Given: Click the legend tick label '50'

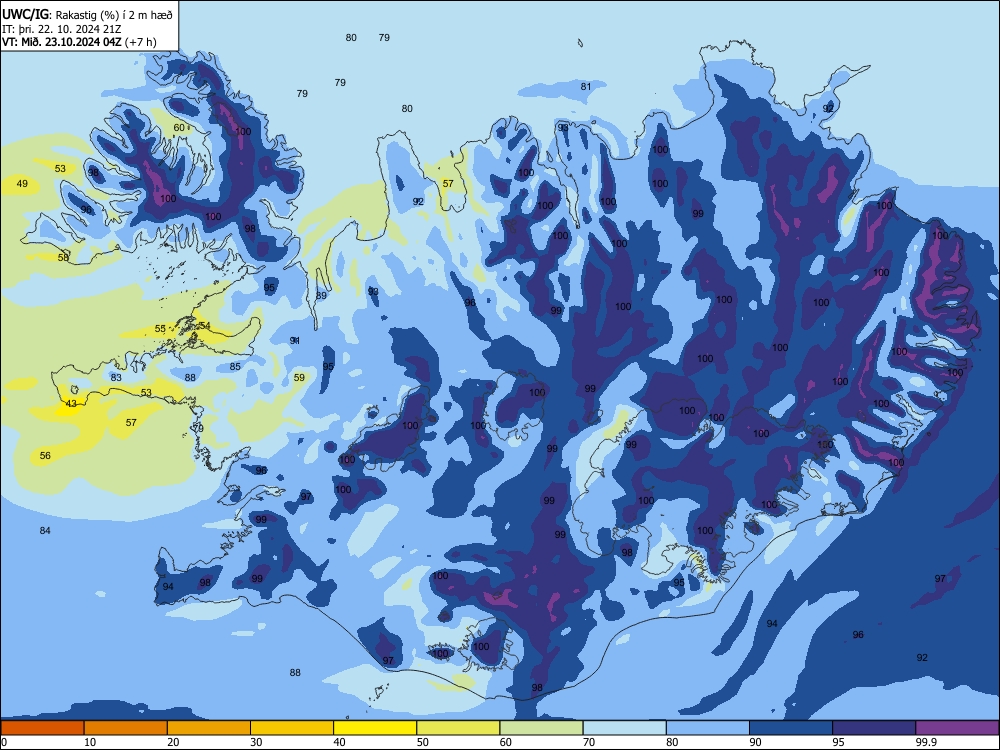Looking at the screenshot, I should pos(422,742).
